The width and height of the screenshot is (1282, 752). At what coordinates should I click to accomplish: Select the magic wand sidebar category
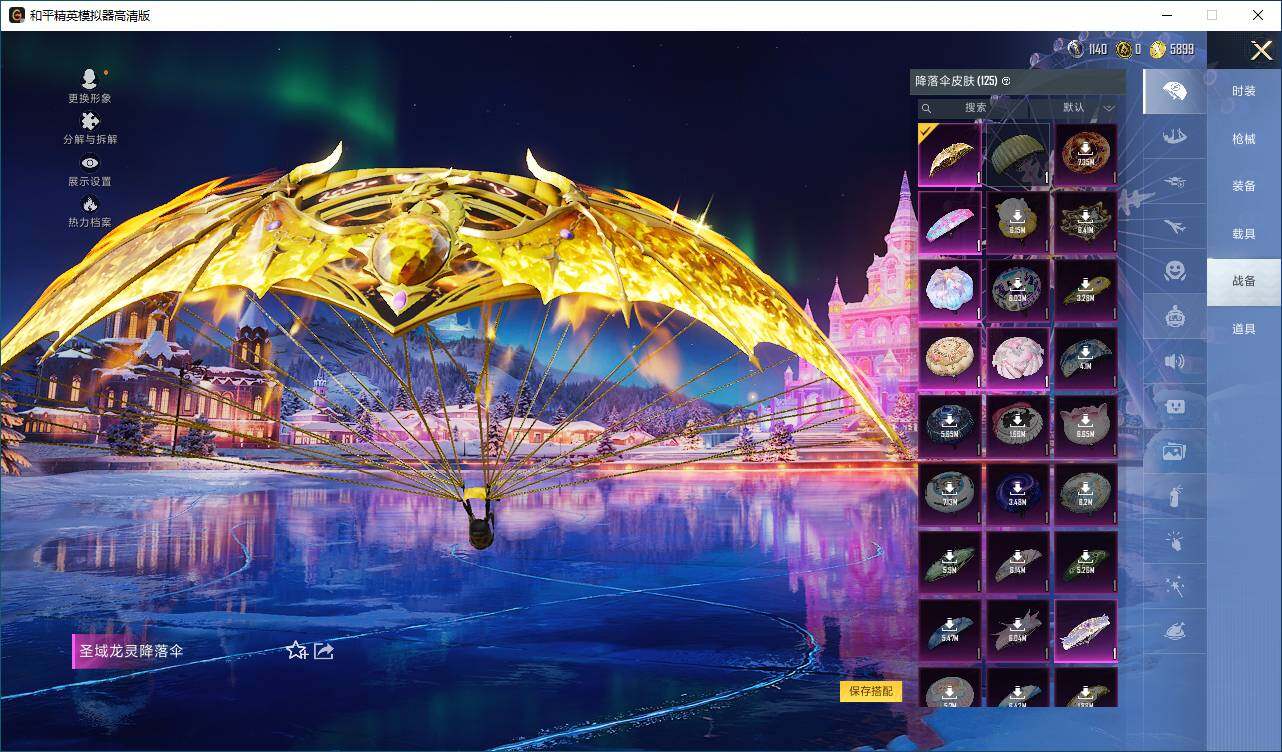(x=1174, y=587)
